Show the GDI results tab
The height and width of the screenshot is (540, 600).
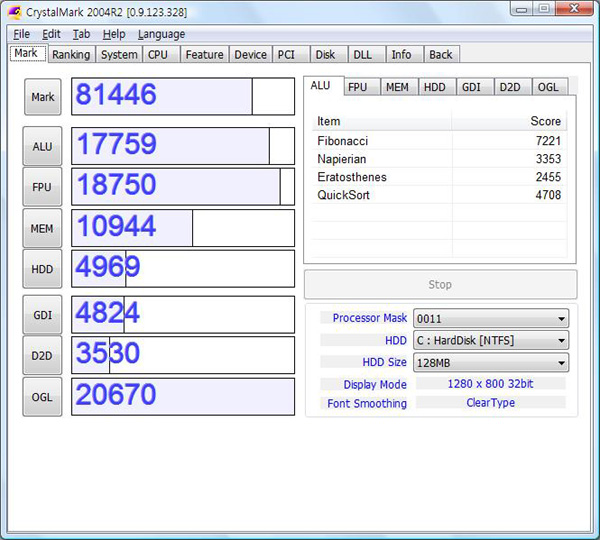(x=475, y=87)
